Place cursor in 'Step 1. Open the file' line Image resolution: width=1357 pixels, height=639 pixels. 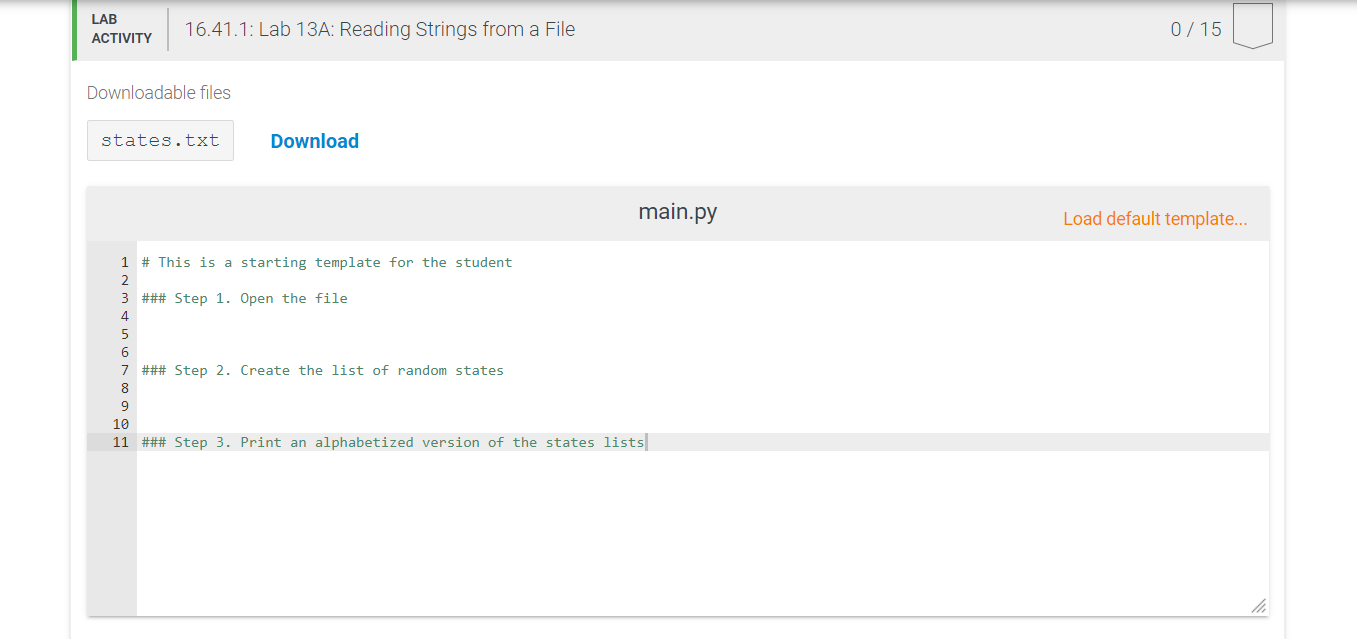tap(245, 298)
